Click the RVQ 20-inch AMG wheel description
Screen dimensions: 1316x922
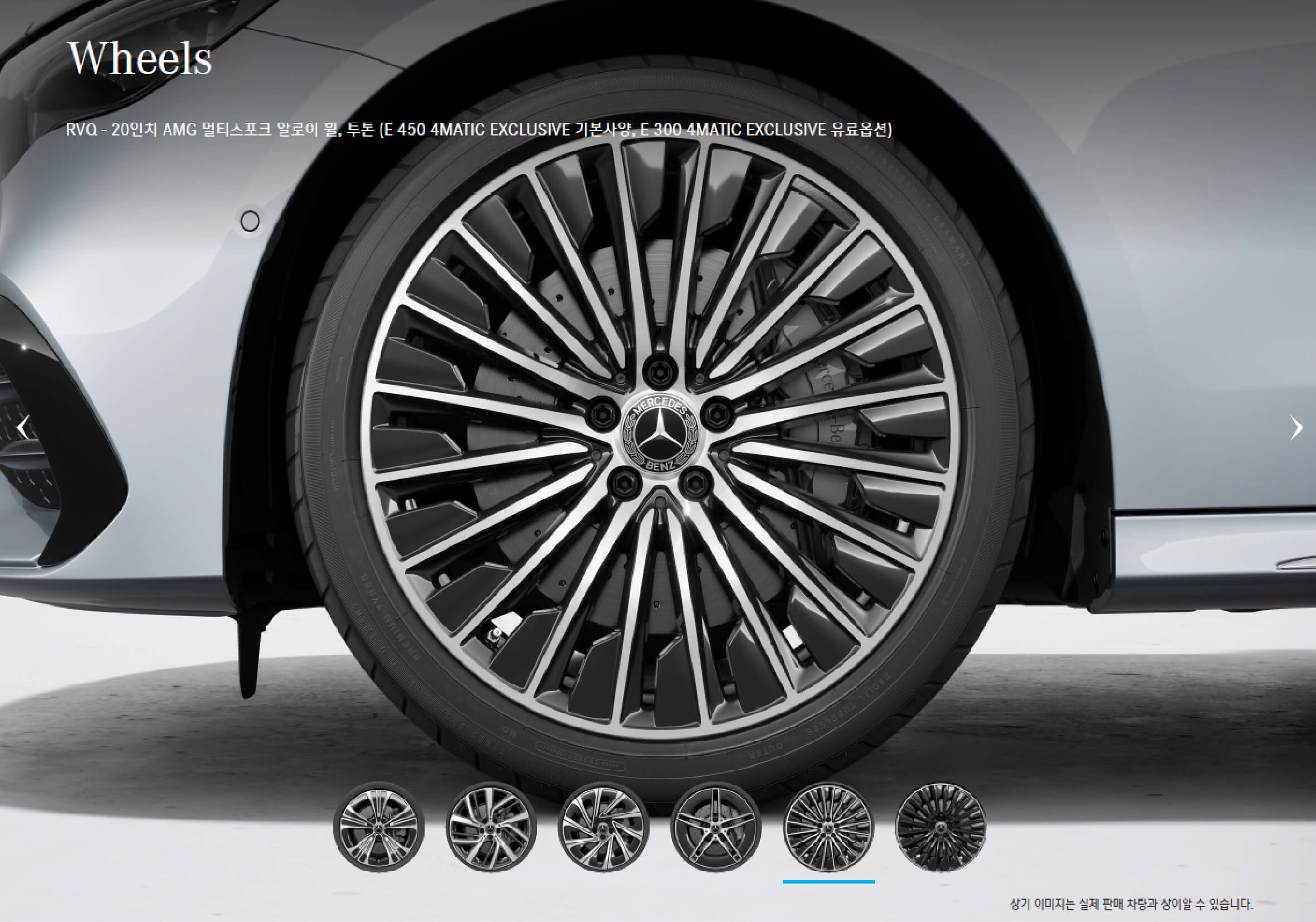click(x=479, y=129)
